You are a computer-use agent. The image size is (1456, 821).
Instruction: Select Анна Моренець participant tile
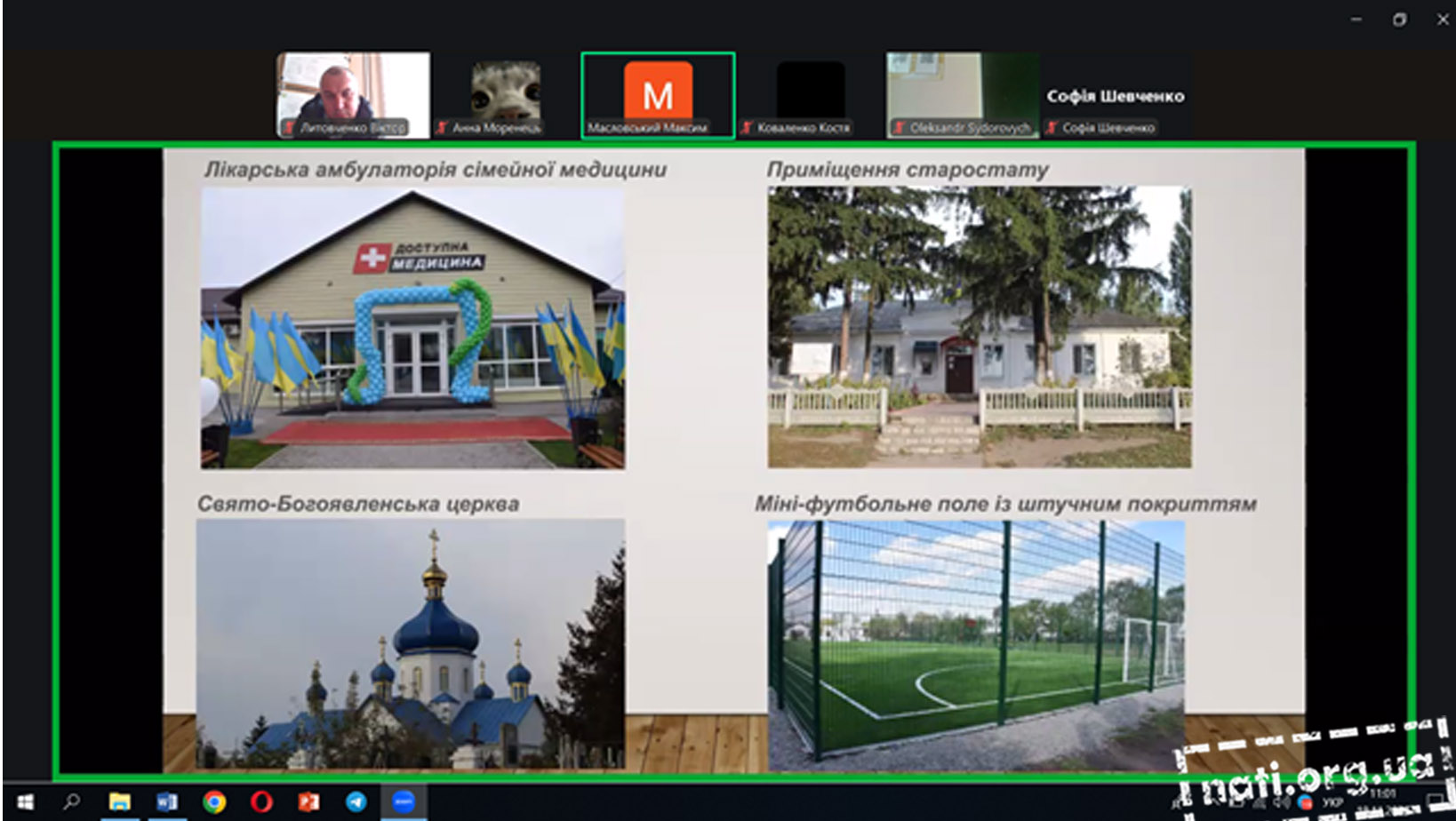[x=505, y=94]
